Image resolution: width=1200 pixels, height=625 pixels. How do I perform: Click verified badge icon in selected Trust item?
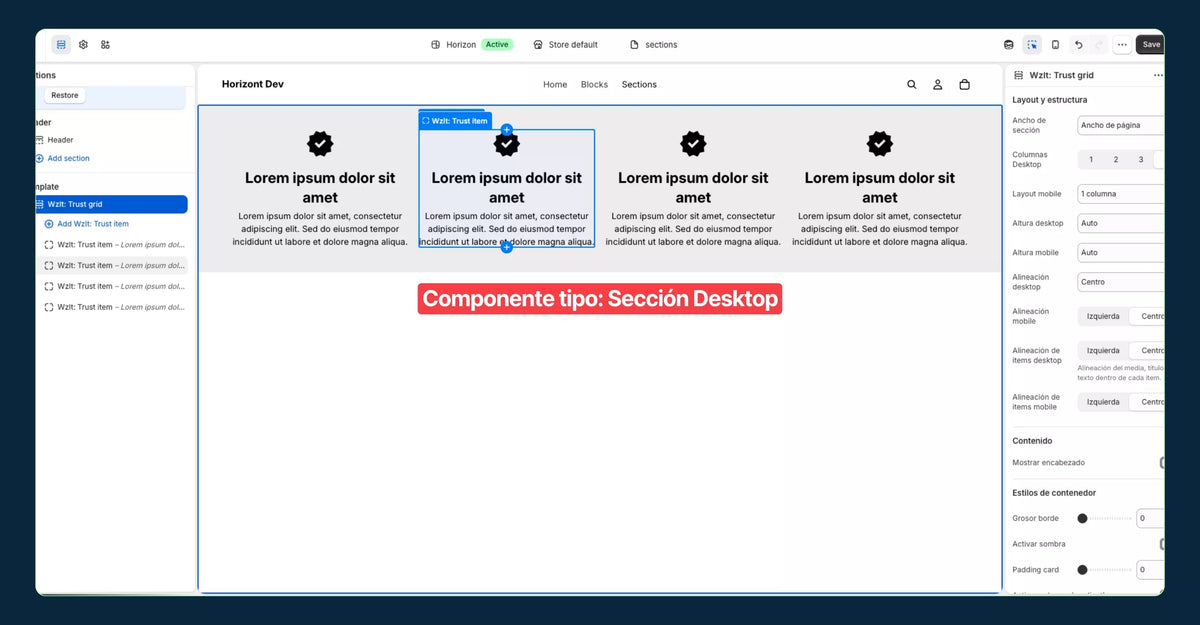click(507, 144)
